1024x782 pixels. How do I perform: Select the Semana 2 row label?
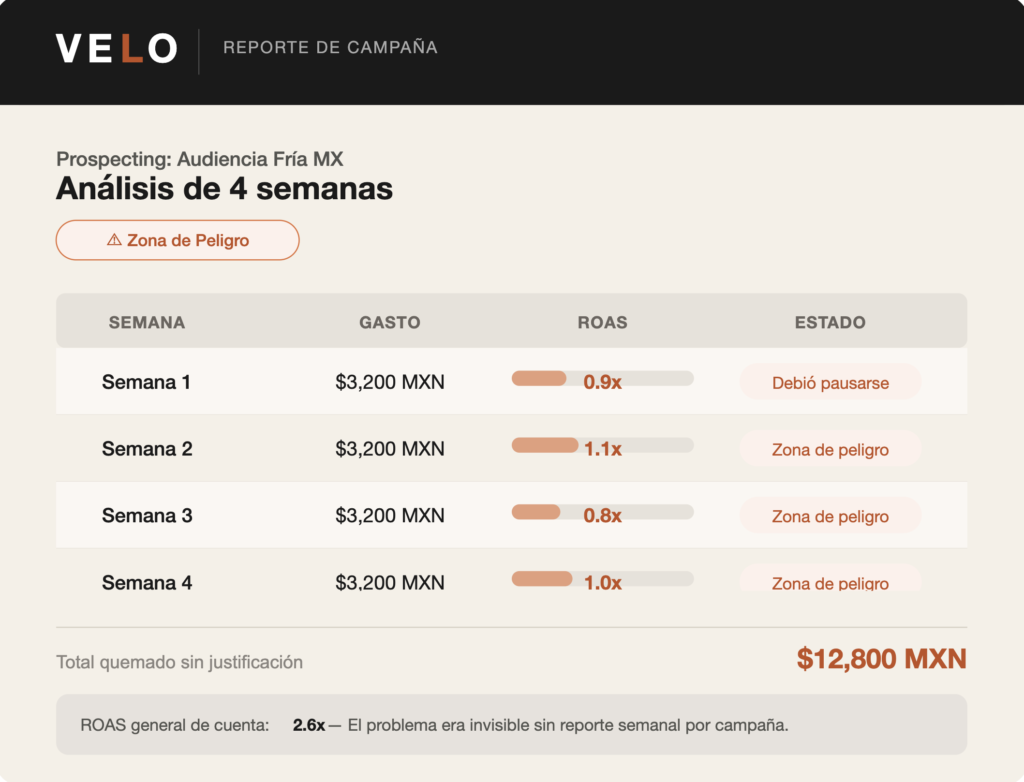(x=147, y=449)
